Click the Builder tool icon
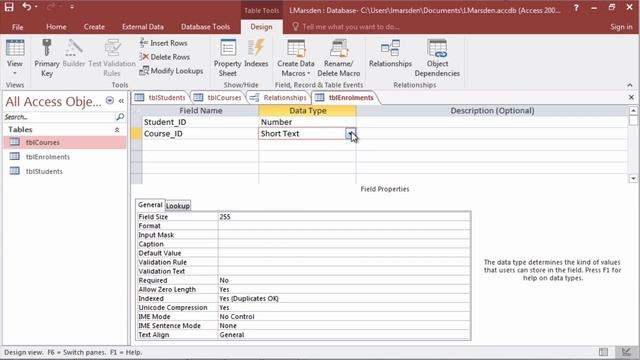 pos(74,53)
